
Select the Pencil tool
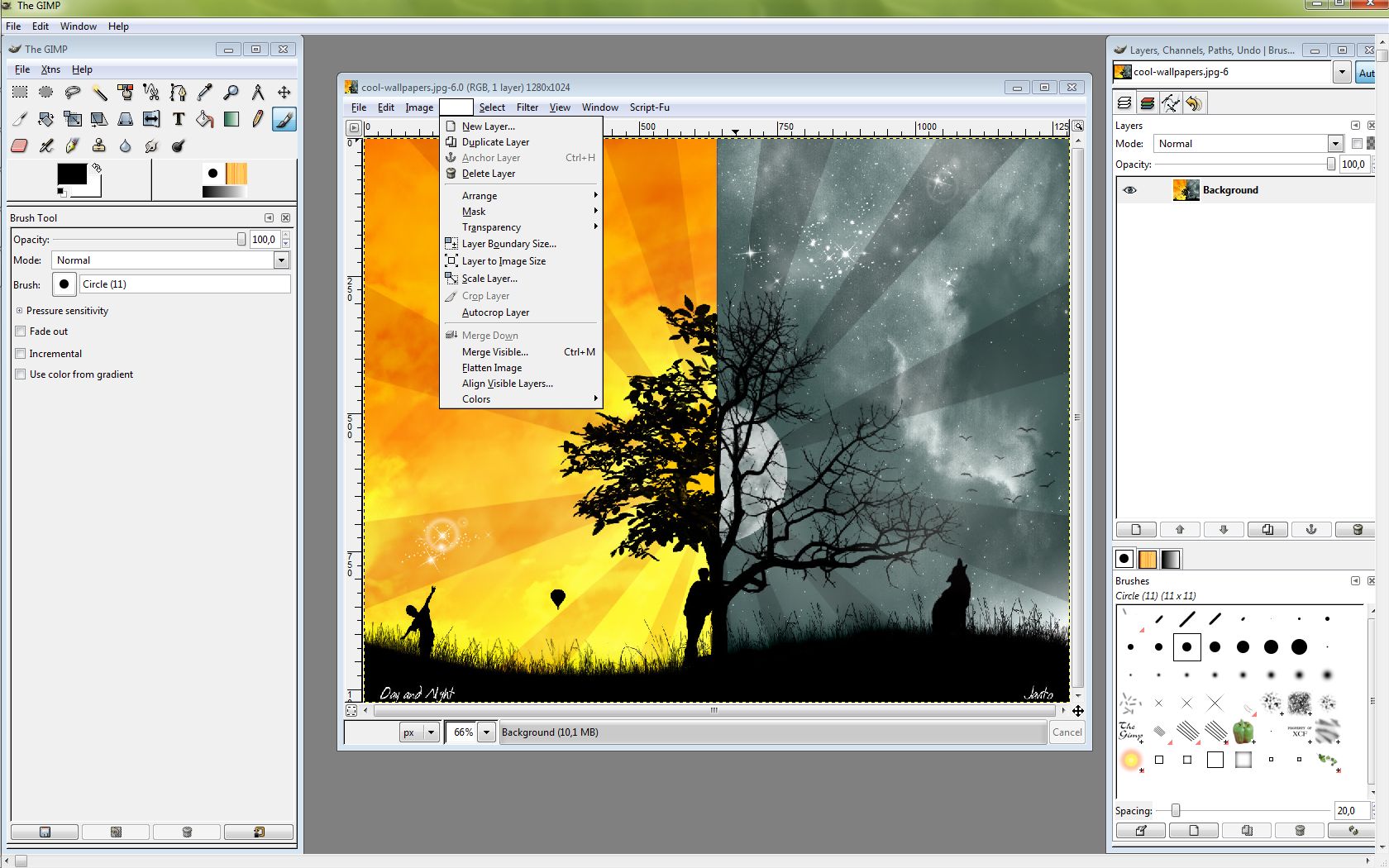click(x=257, y=119)
